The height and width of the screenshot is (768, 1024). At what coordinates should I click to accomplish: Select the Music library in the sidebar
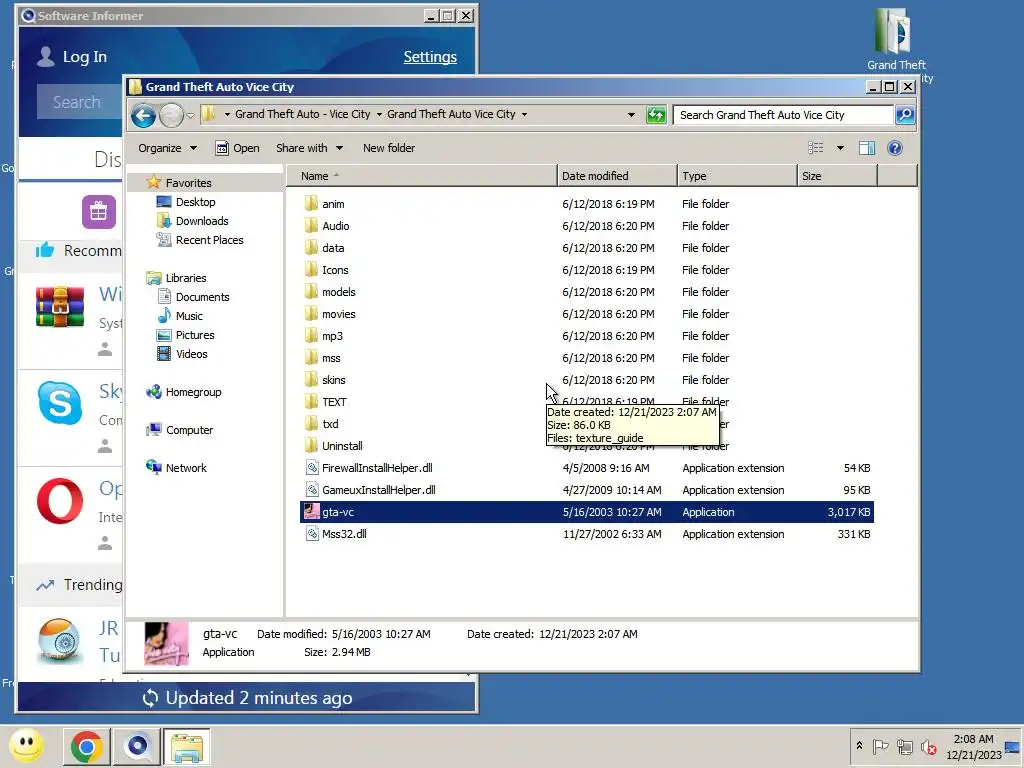click(189, 315)
